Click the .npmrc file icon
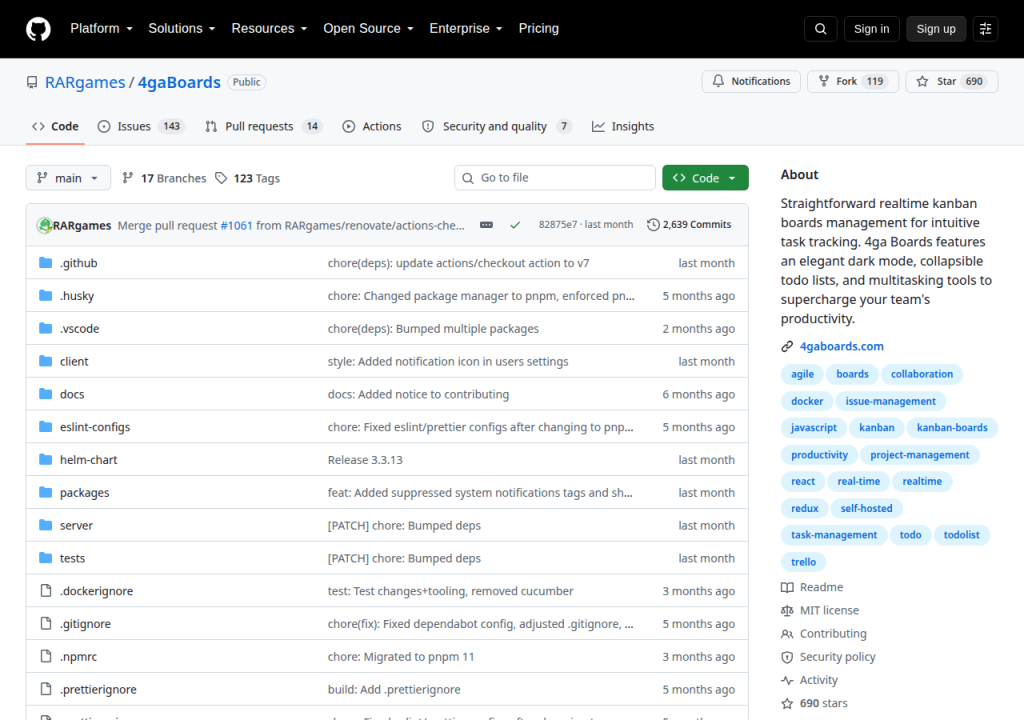 coord(46,656)
